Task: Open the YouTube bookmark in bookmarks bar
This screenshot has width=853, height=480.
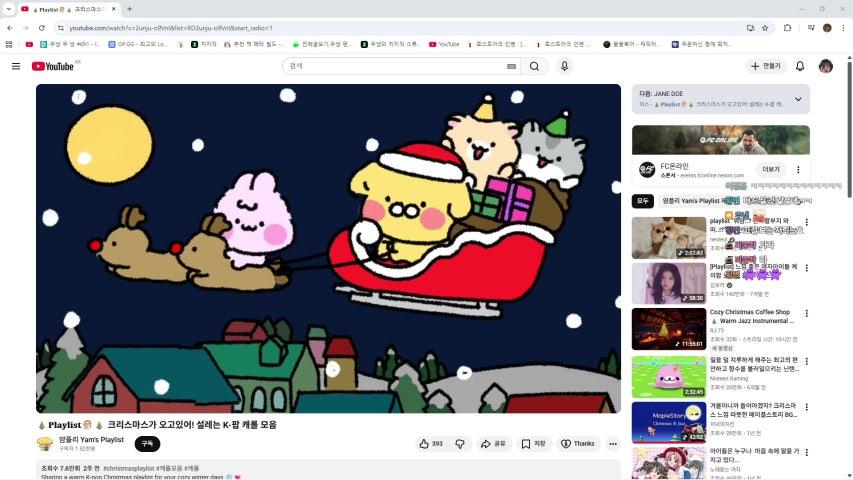Action: tap(444, 44)
